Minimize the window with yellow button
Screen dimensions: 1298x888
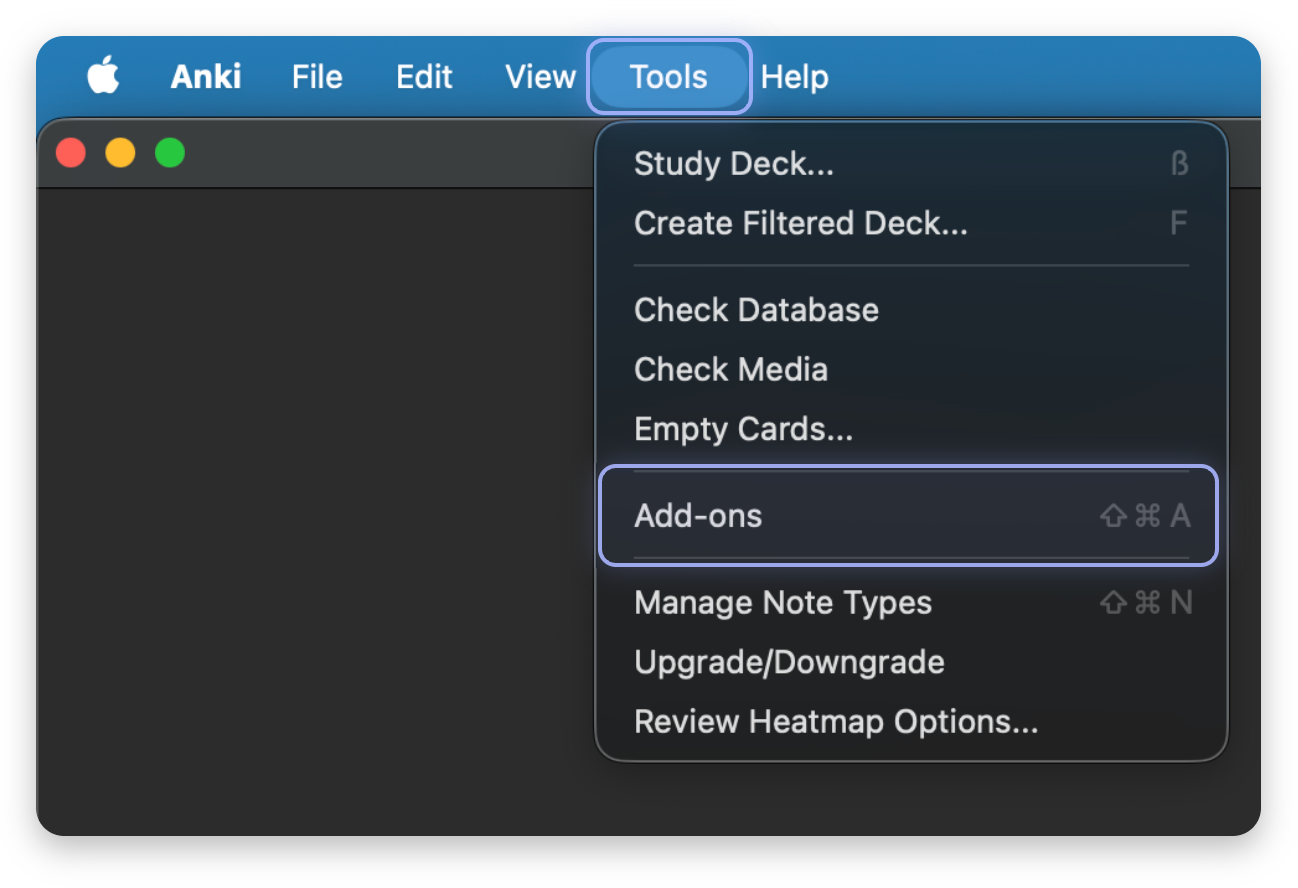(x=121, y=153)
